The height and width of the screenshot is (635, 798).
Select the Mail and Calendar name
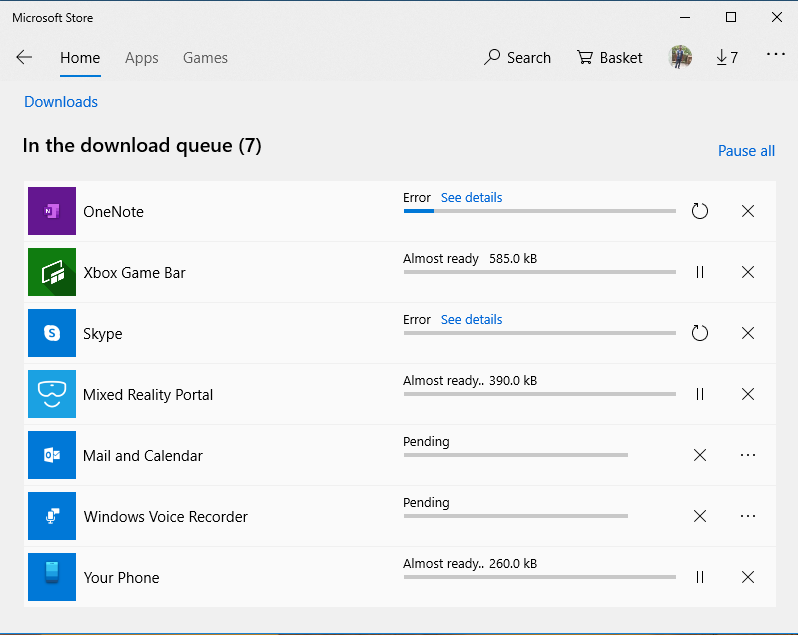pos(143,456)
